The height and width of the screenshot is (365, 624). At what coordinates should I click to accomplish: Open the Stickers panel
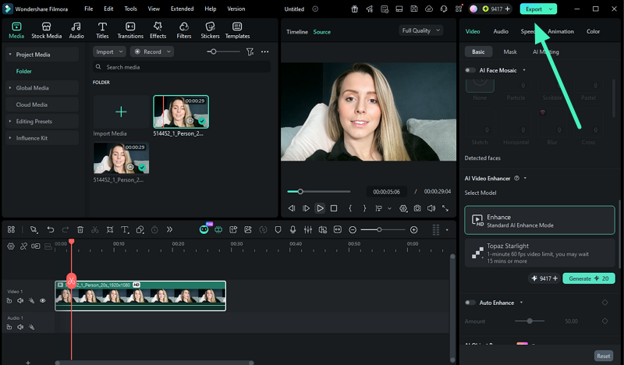(x=210, y=30)
